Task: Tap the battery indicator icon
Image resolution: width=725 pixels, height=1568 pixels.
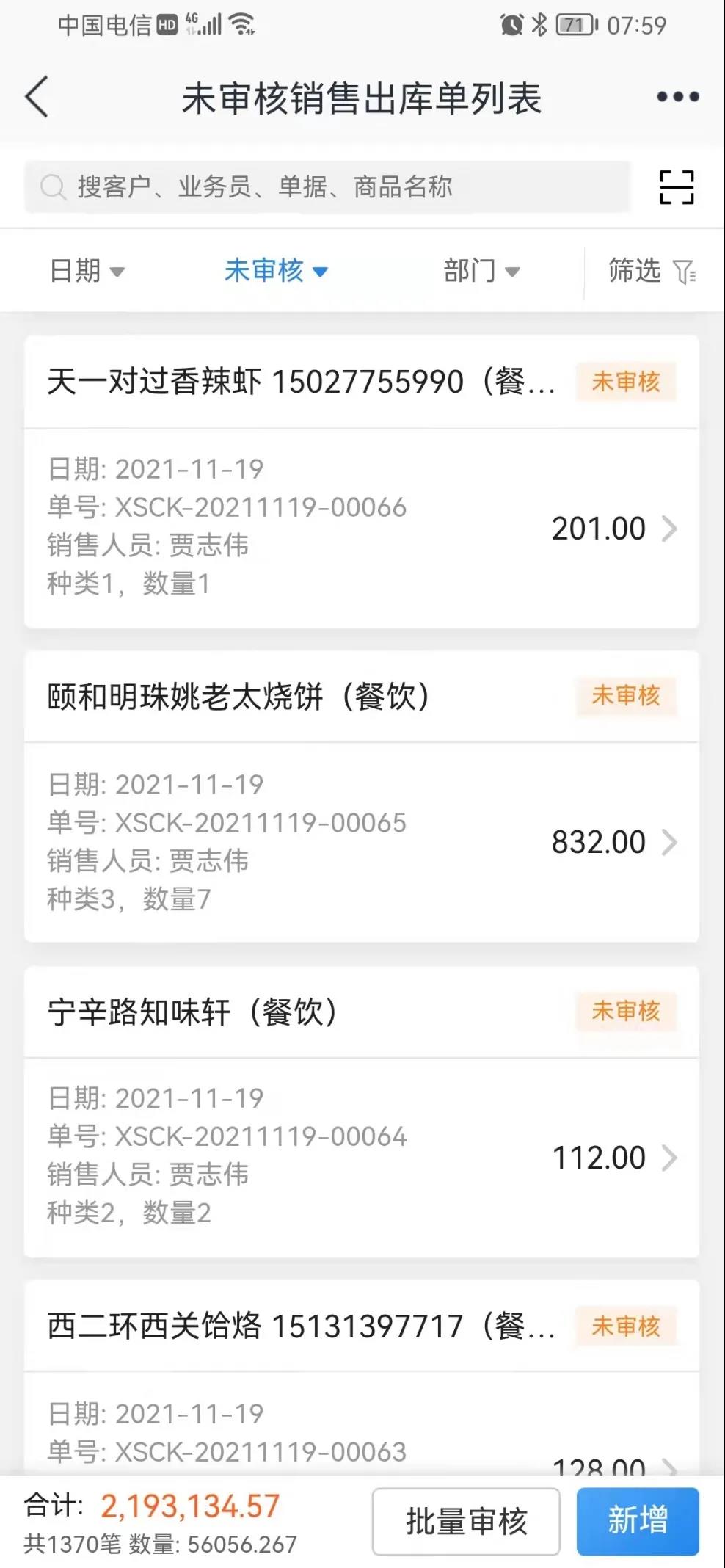Action: (578, 26)
